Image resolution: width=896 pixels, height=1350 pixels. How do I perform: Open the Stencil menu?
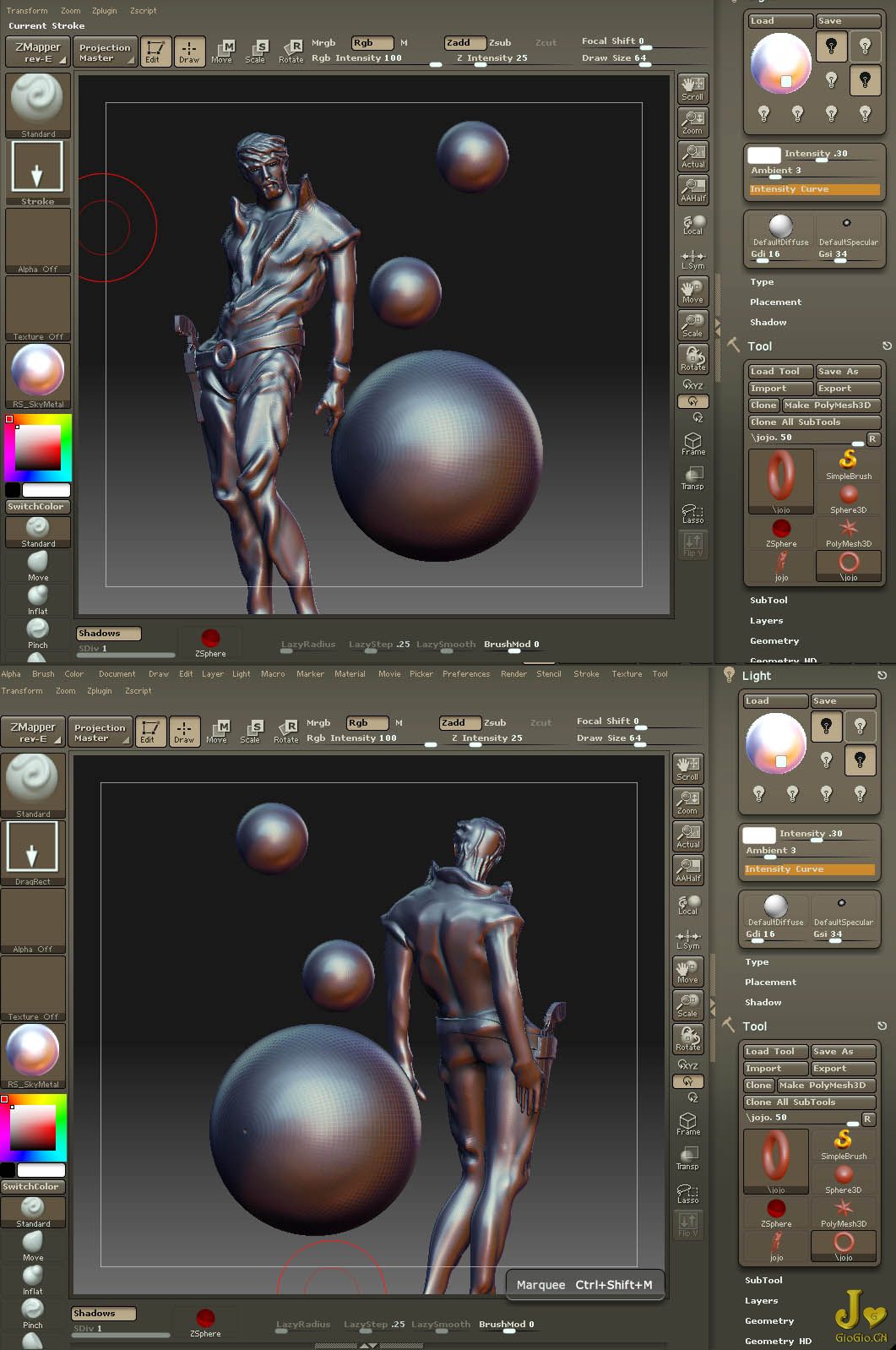[548, 674]
